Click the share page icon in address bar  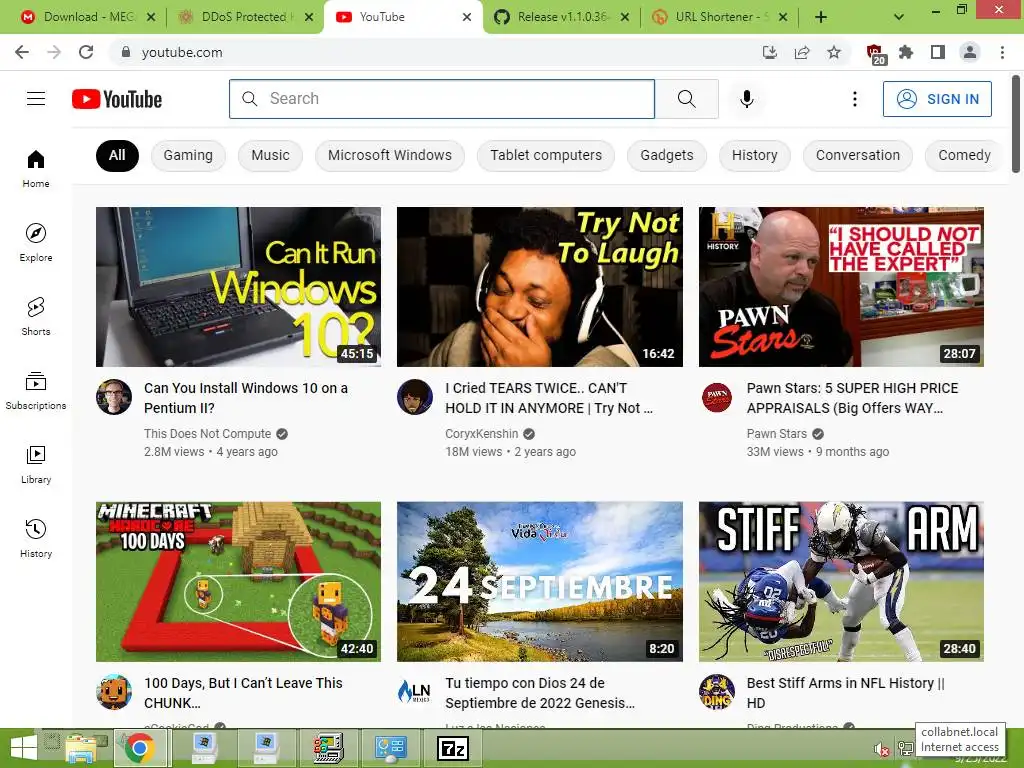pyautogui.click(x=802, y=52)
